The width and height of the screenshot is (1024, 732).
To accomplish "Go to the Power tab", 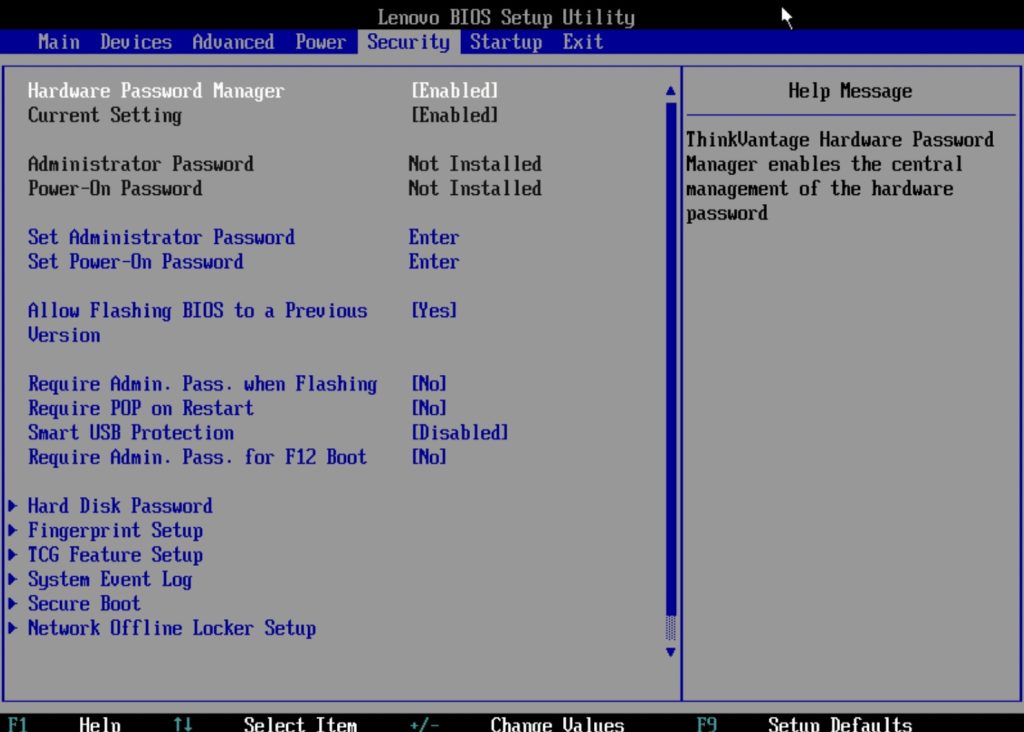I will (320, 42).
